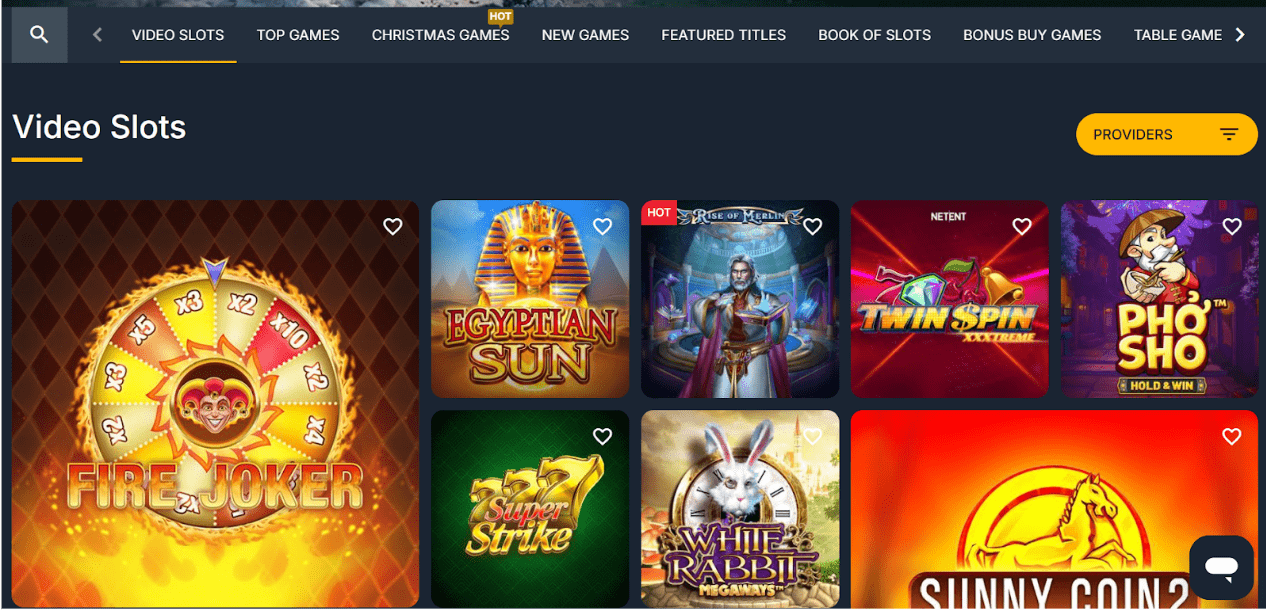
Task: Click the live chat bubble icon
Action: pos(1221,567)
